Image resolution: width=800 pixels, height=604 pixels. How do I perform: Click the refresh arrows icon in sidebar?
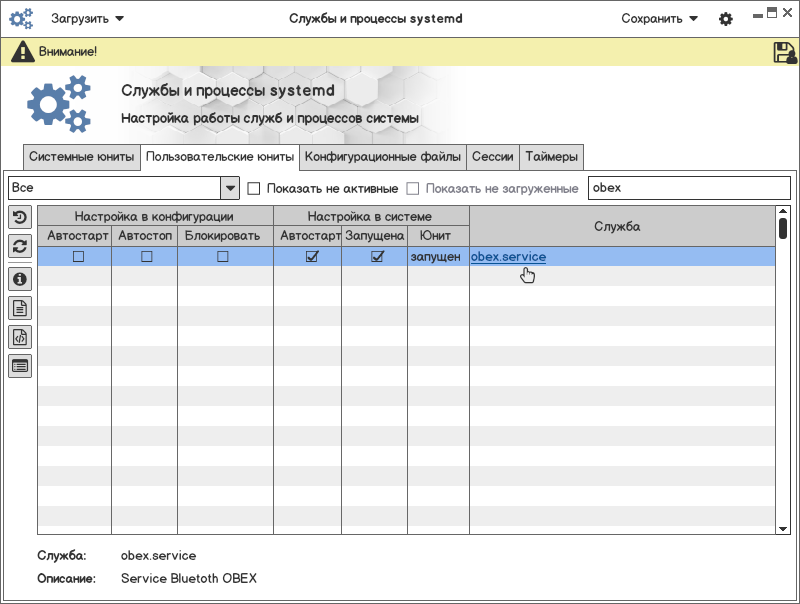(x=20, y=246)
